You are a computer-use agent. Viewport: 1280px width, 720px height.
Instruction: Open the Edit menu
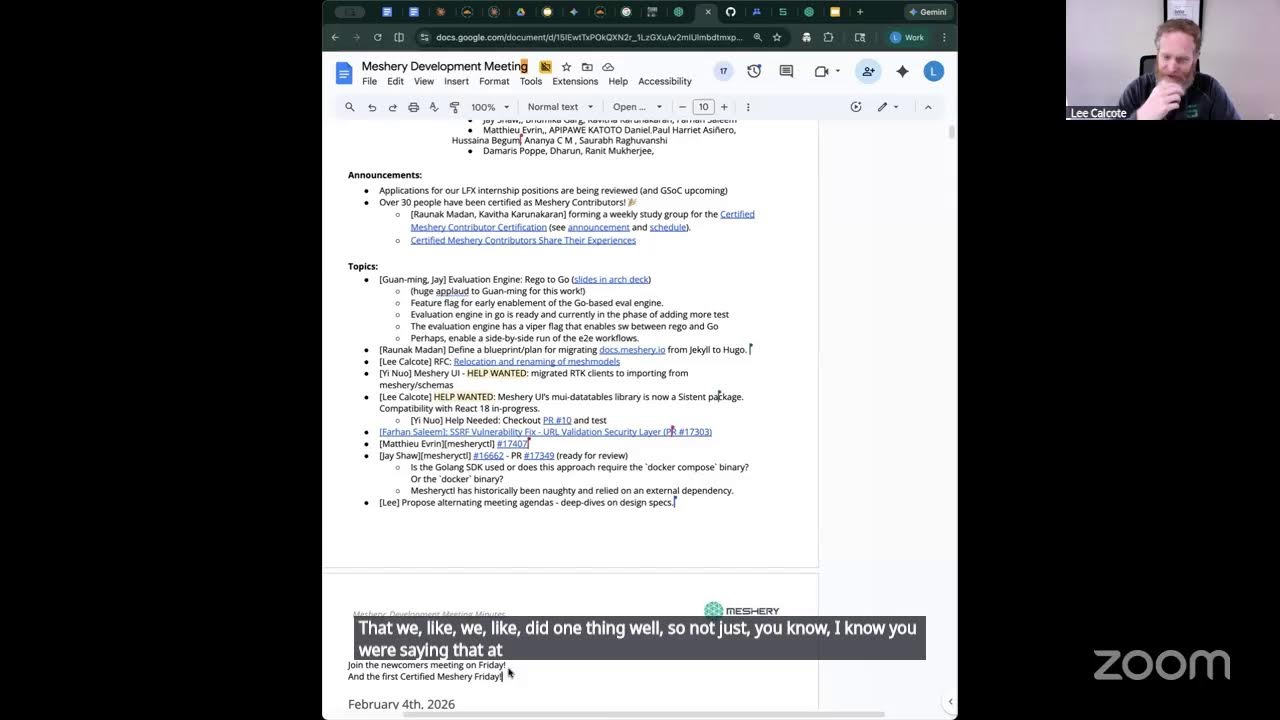click(395, 81)
